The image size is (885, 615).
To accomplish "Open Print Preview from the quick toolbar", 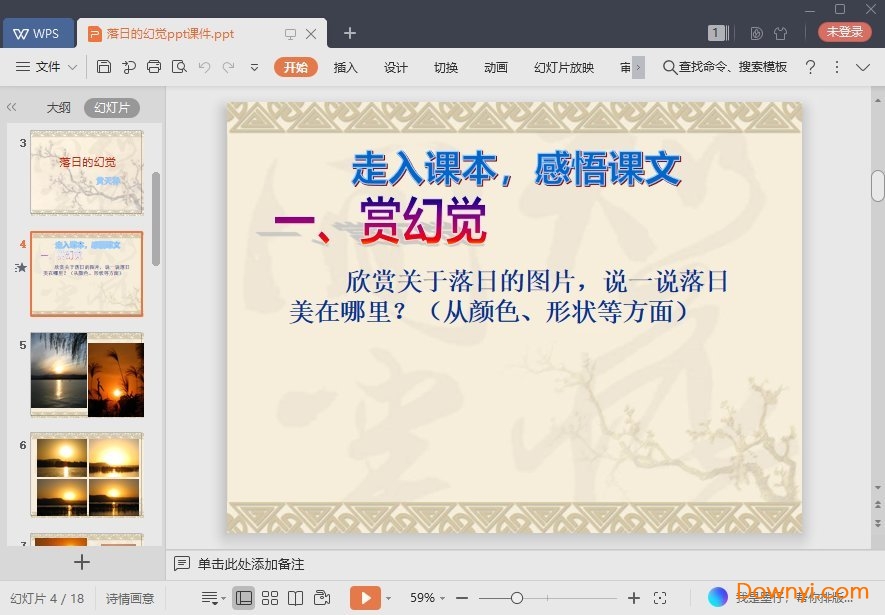I will coord(179,67).
